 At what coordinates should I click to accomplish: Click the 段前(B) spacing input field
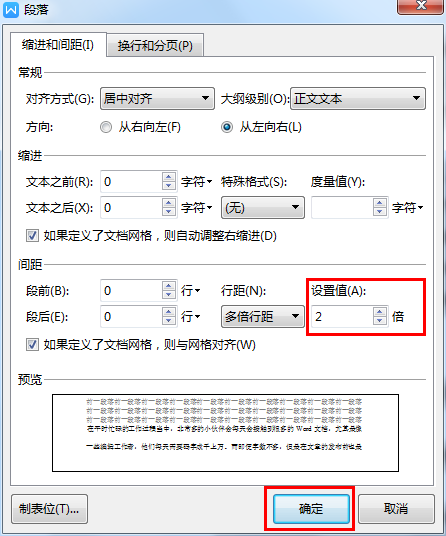(131, 291)
